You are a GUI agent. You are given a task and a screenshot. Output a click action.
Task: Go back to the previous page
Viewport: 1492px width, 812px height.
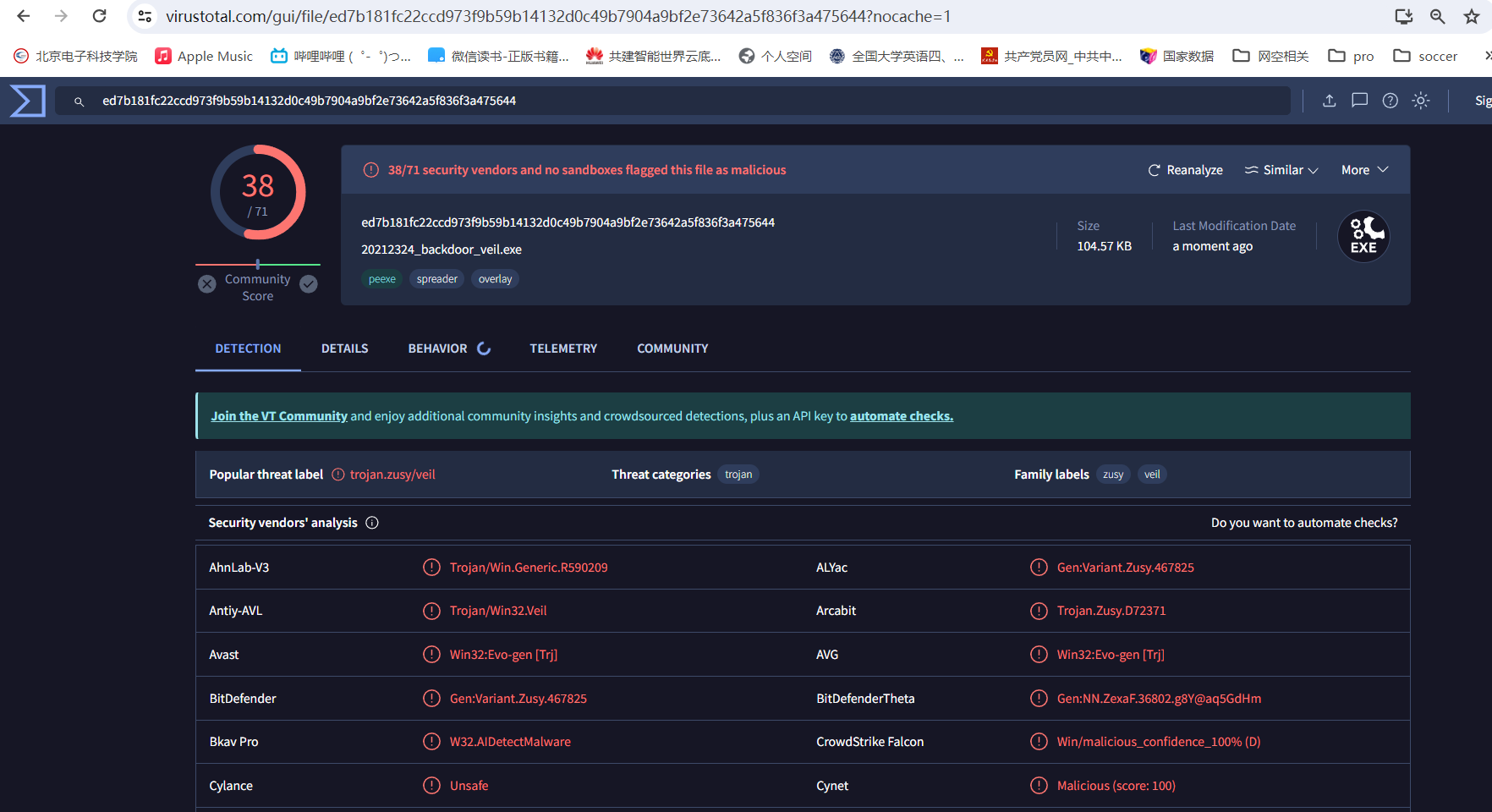(x=24, y=16)
